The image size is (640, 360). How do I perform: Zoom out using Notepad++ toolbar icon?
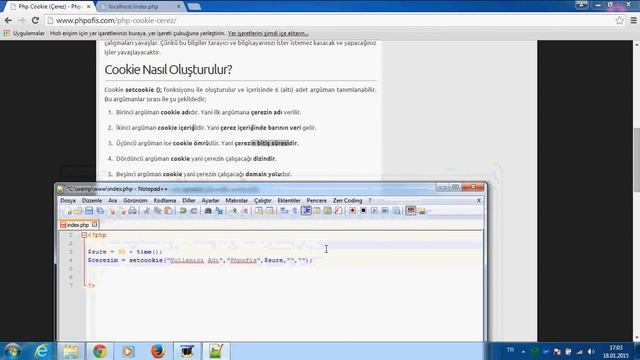click(245, 211)
